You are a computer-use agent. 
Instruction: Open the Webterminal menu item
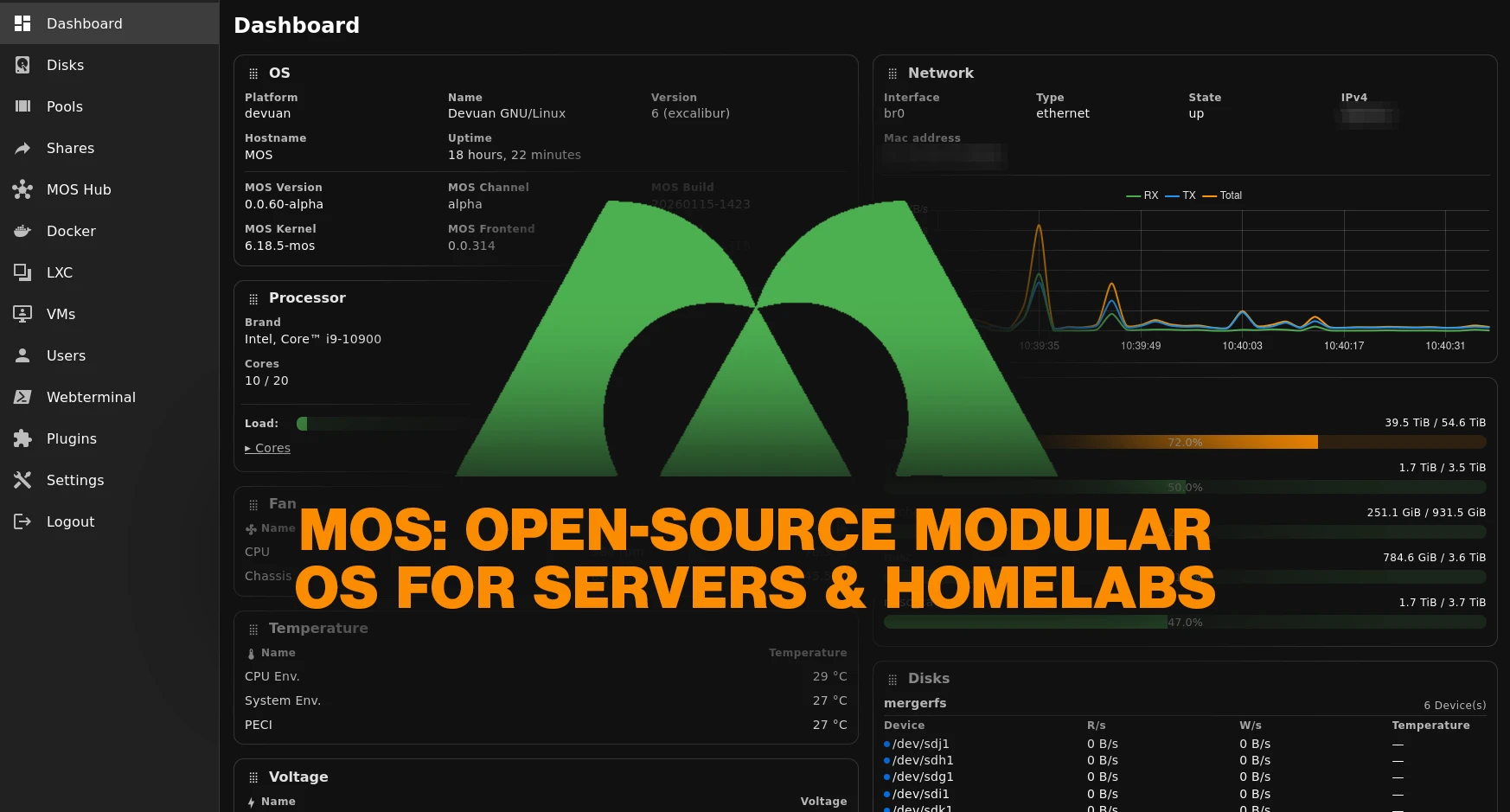91,397
